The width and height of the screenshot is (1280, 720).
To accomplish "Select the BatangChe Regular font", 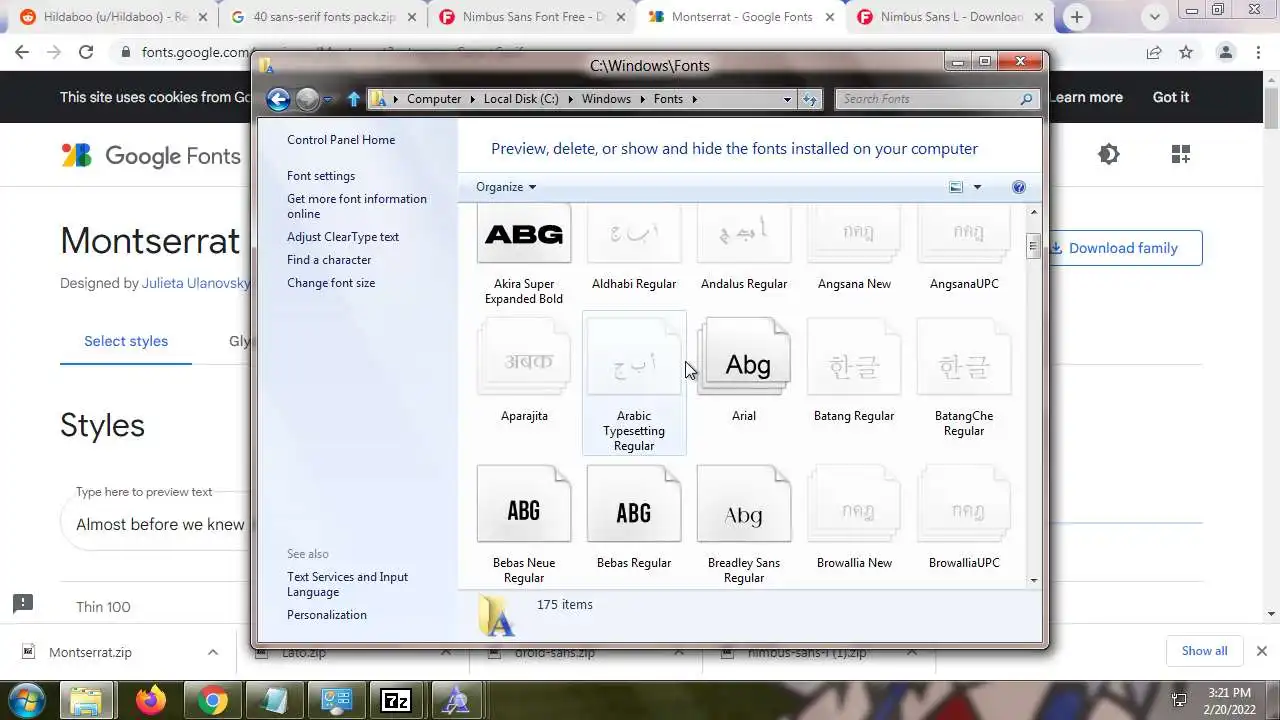I will coord(964,378).
